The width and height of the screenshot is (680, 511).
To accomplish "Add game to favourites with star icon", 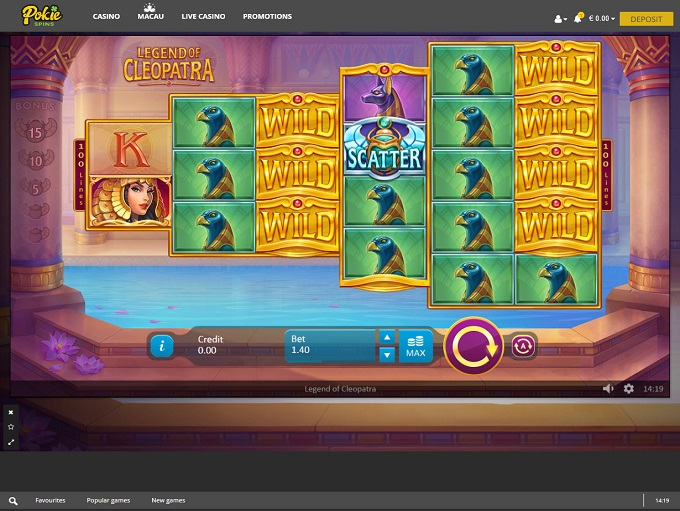I will tap(11, 426).
